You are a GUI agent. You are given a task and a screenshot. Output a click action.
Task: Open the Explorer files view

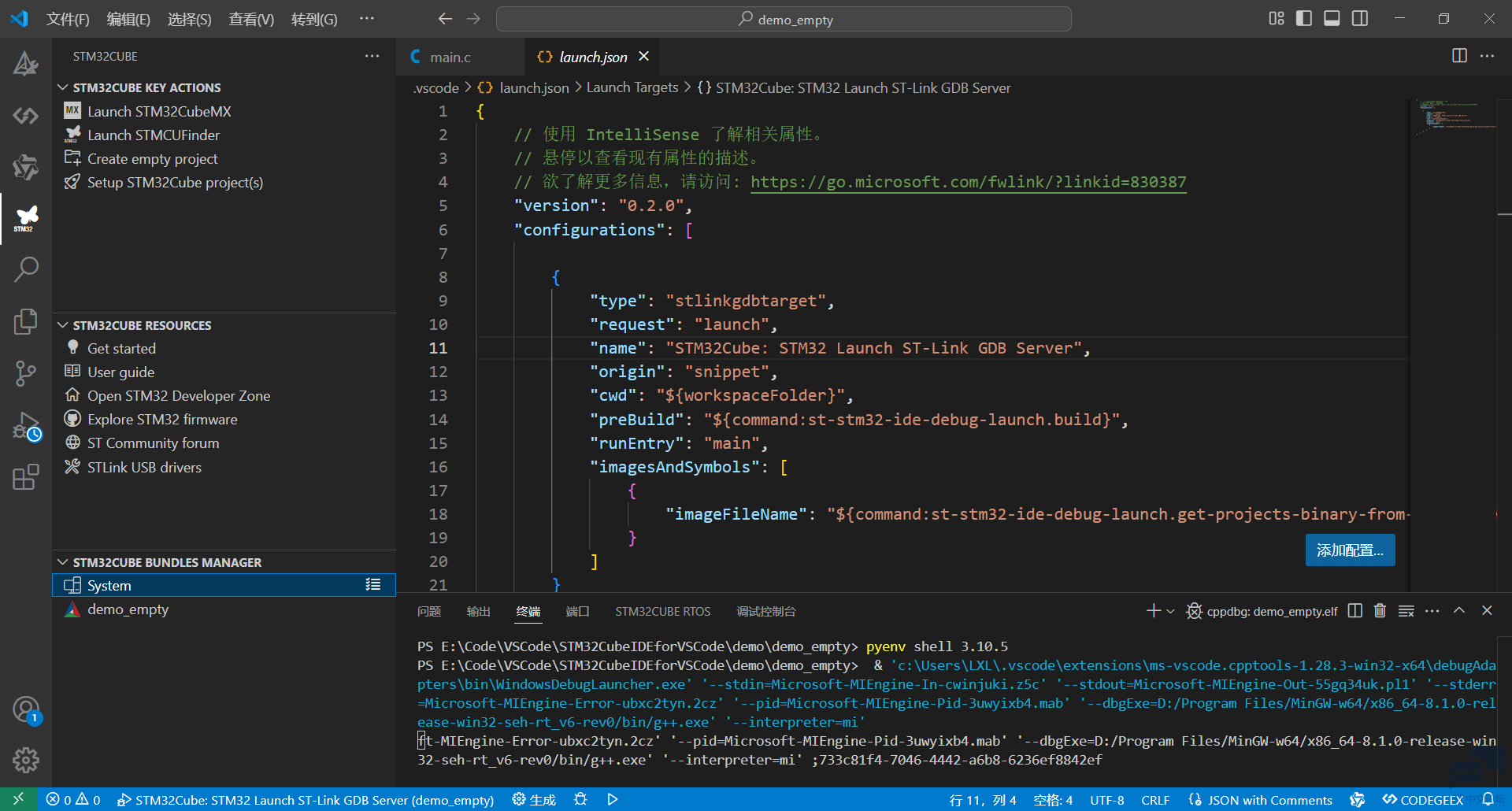click(x=25, y=321)
